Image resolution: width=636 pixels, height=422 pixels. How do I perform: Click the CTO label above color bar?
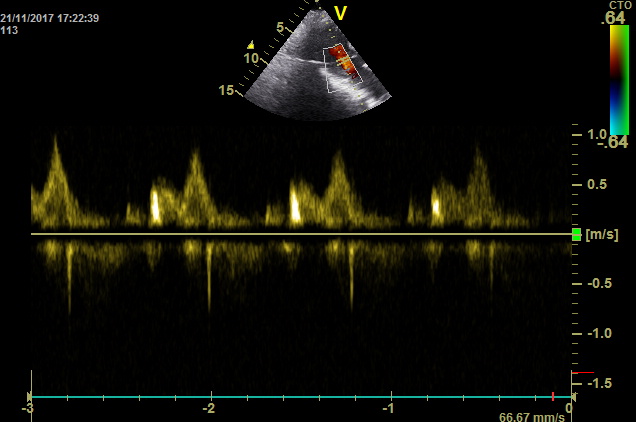(x=620, y=5)
